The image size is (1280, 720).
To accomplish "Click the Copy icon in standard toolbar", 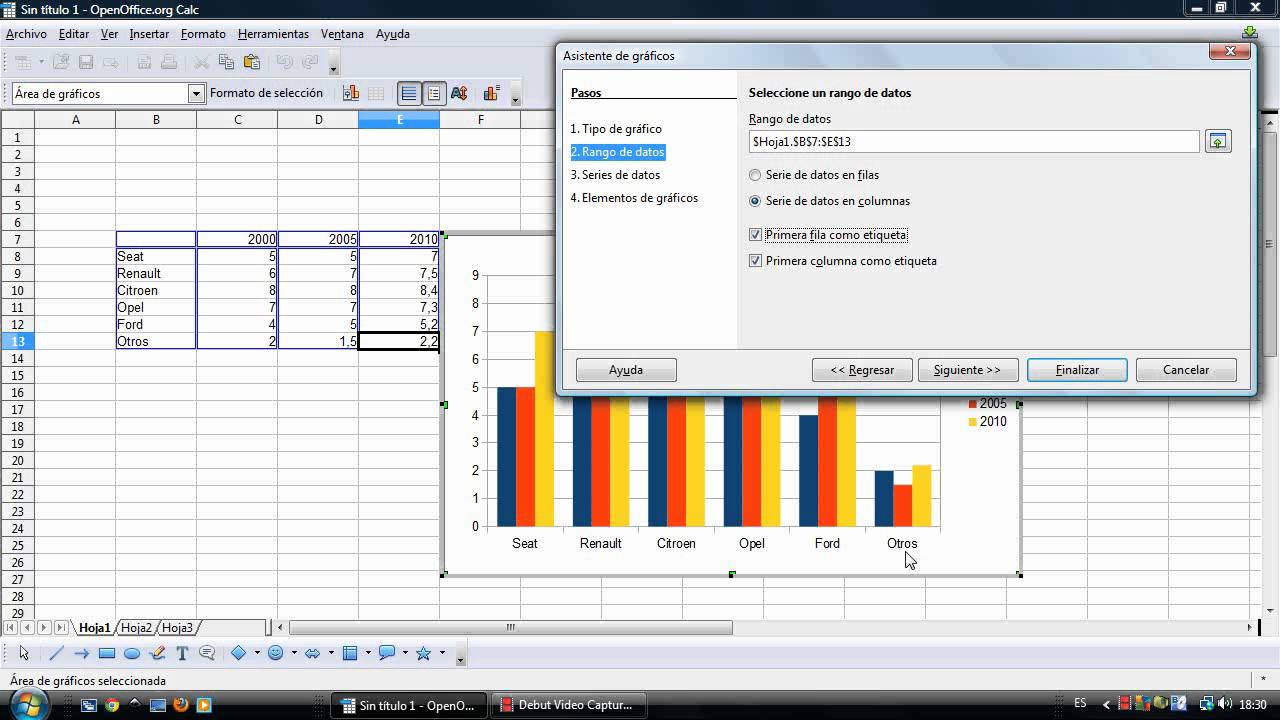I will click(x=226, y=62).
